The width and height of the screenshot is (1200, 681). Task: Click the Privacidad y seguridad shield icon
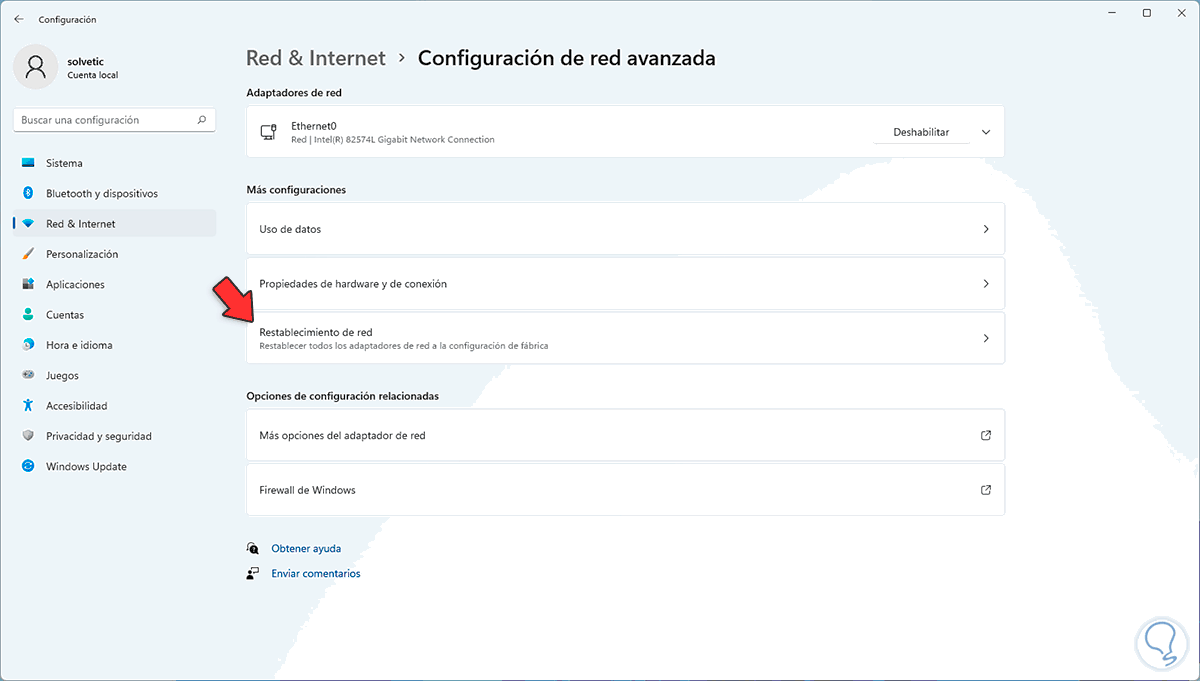(x=28, y=436)
